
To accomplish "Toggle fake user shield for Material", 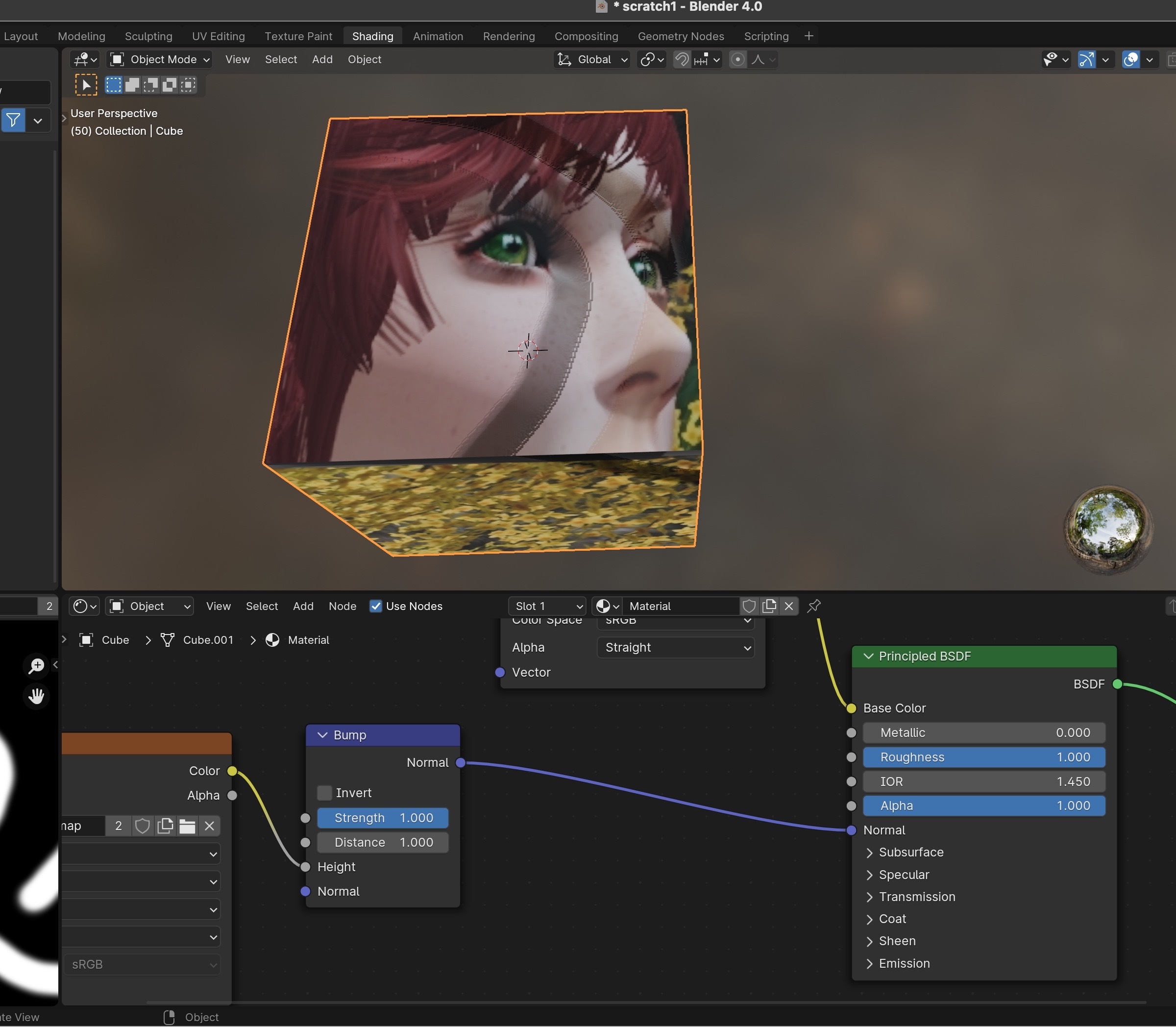I will 749,606.
